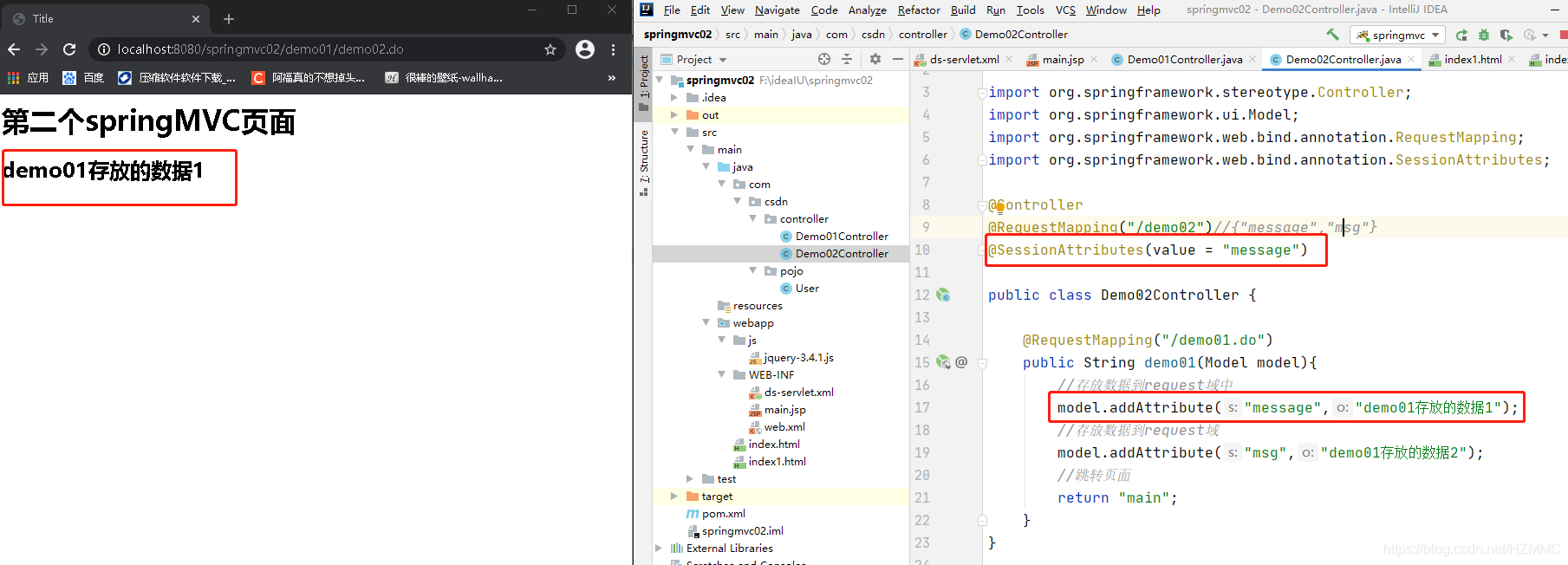Click the Build project hammer icon
This screenshot has width=1568, height=565.
click(1332, 35)
